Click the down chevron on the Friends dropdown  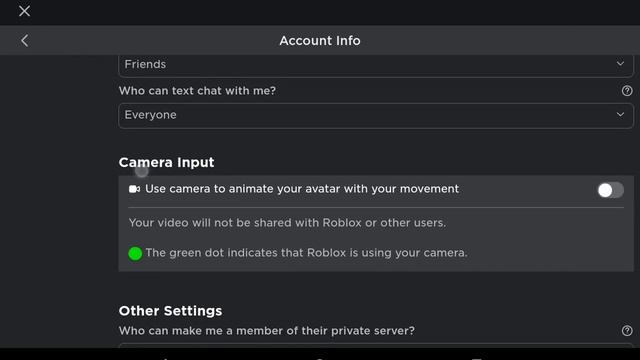[x=620, y=64]
